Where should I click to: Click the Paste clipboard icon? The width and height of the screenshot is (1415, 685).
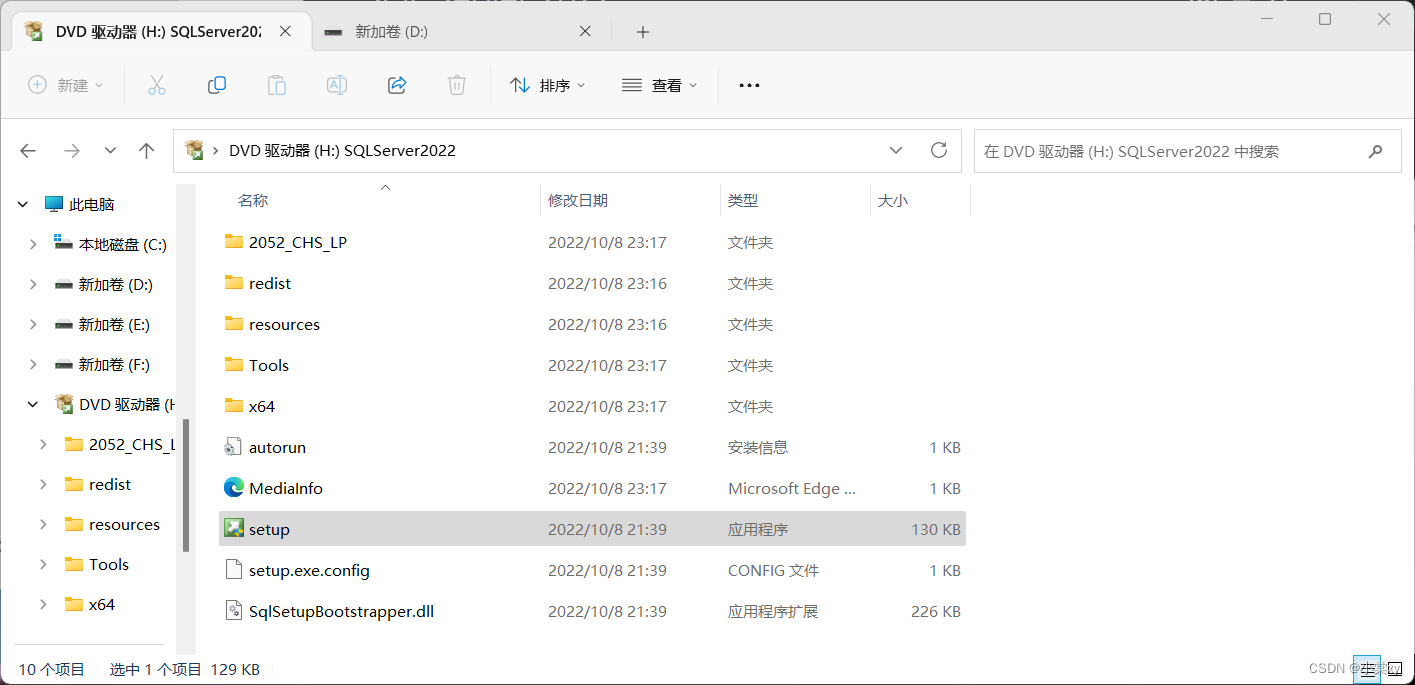coord(277,86)
